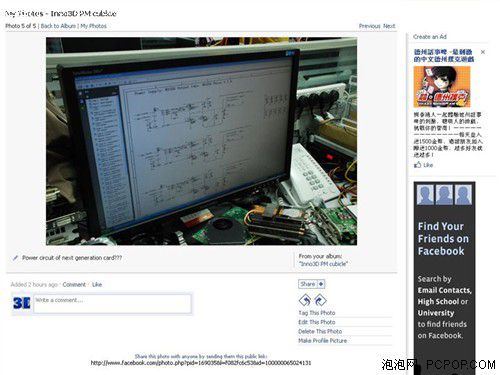Click in the Write a comment field

coord(113,303)
